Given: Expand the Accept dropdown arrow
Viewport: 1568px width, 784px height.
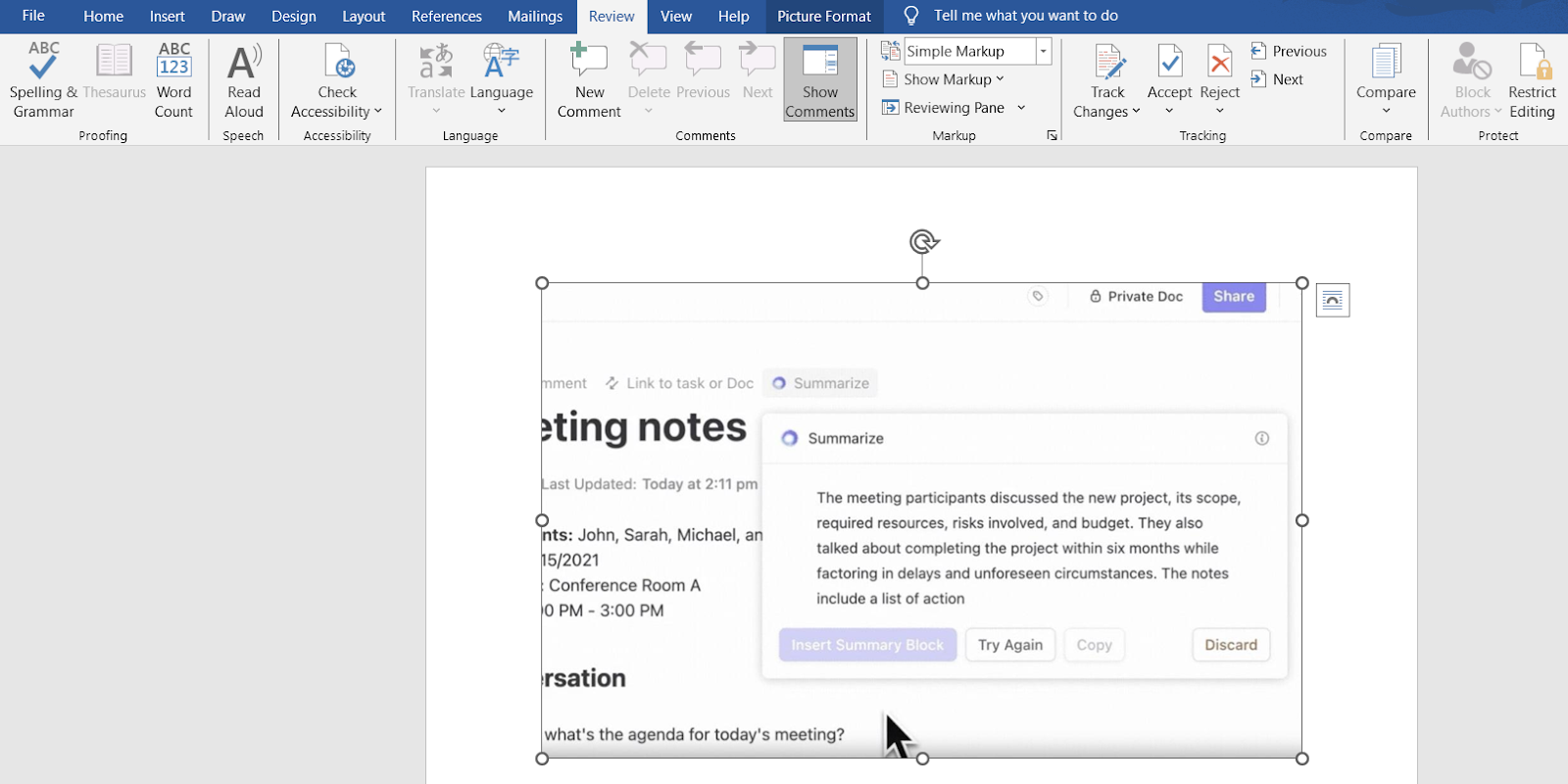Looking at the screenshot, I should click(x=1169, y=112).
